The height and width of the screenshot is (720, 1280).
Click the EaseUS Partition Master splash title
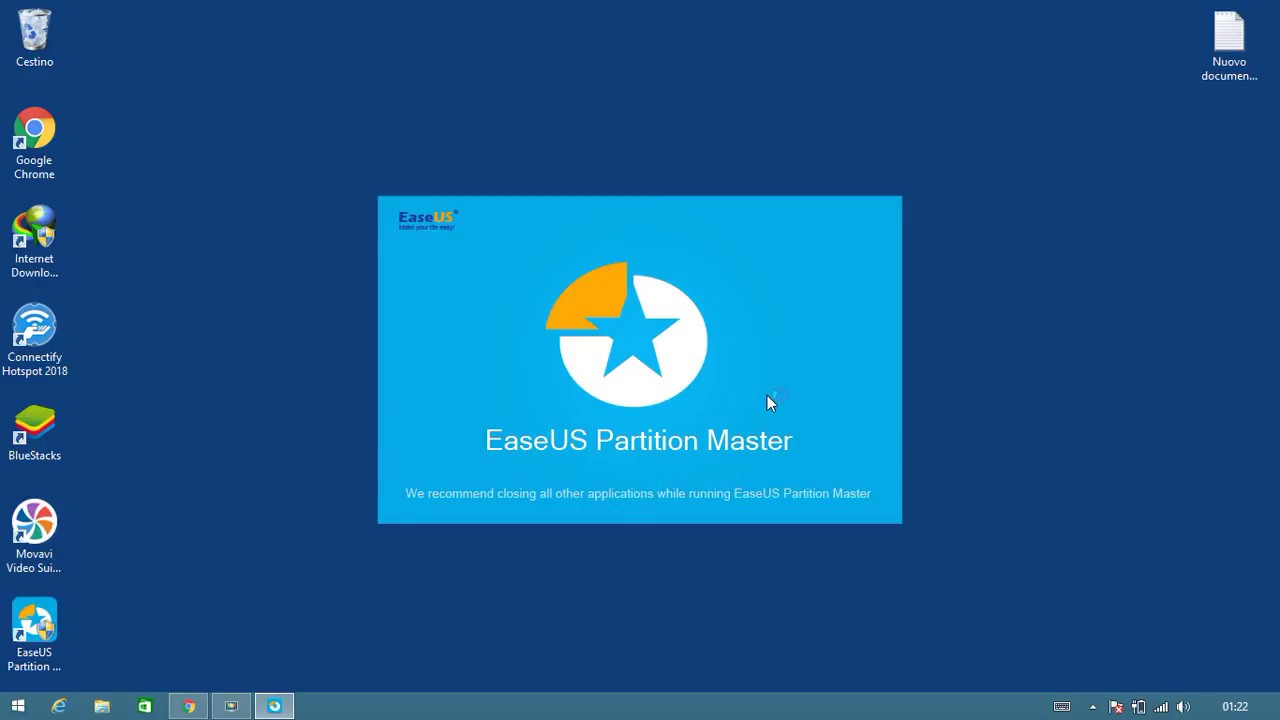click(638, 440)
